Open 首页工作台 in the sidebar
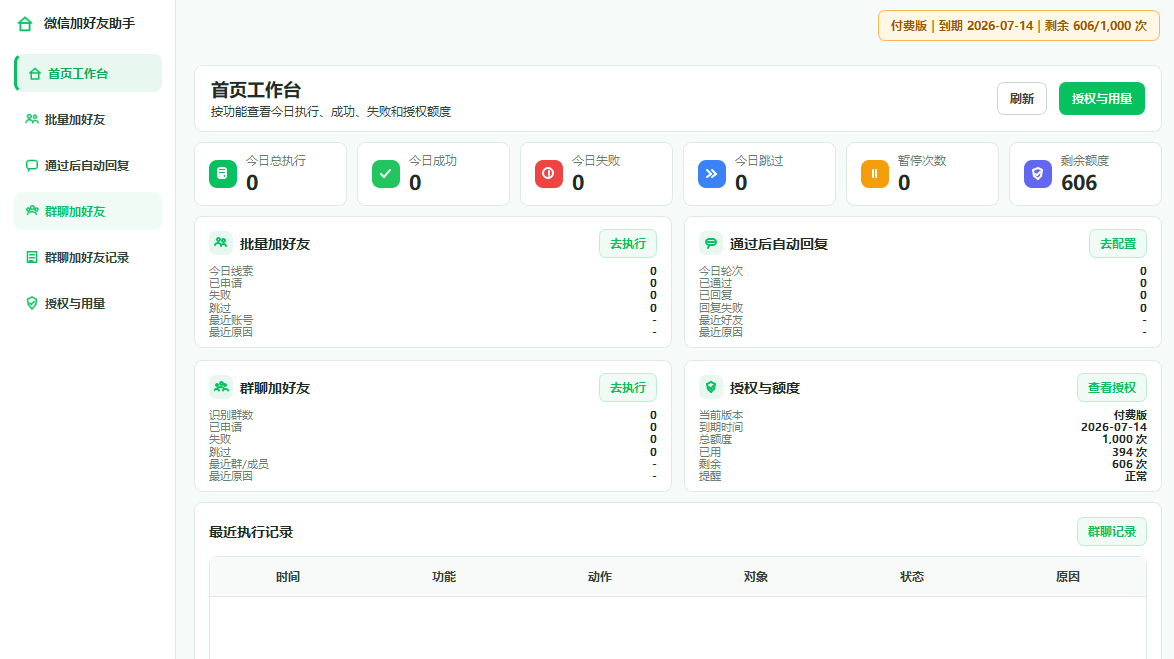Viewport: 1174px width, 659px height. tap(88, 73)
